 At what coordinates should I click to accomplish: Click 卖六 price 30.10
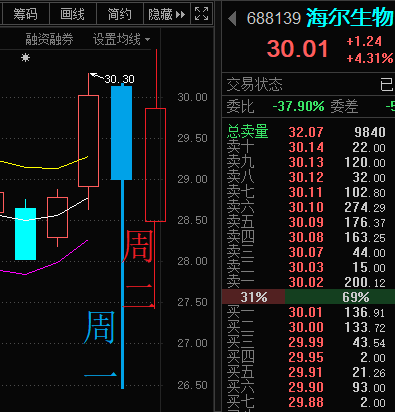306,207
